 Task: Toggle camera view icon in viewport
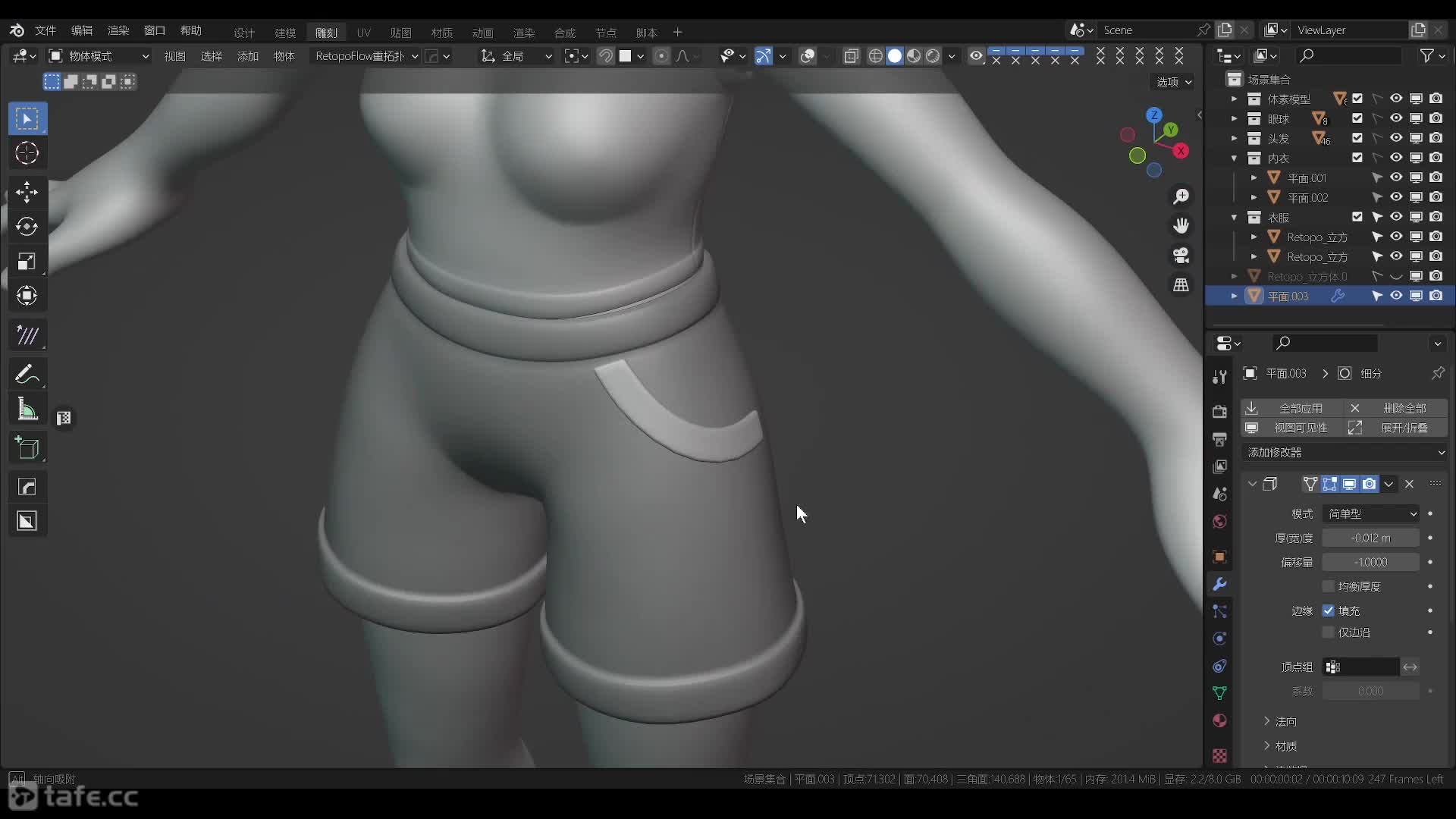point(1181,256)
